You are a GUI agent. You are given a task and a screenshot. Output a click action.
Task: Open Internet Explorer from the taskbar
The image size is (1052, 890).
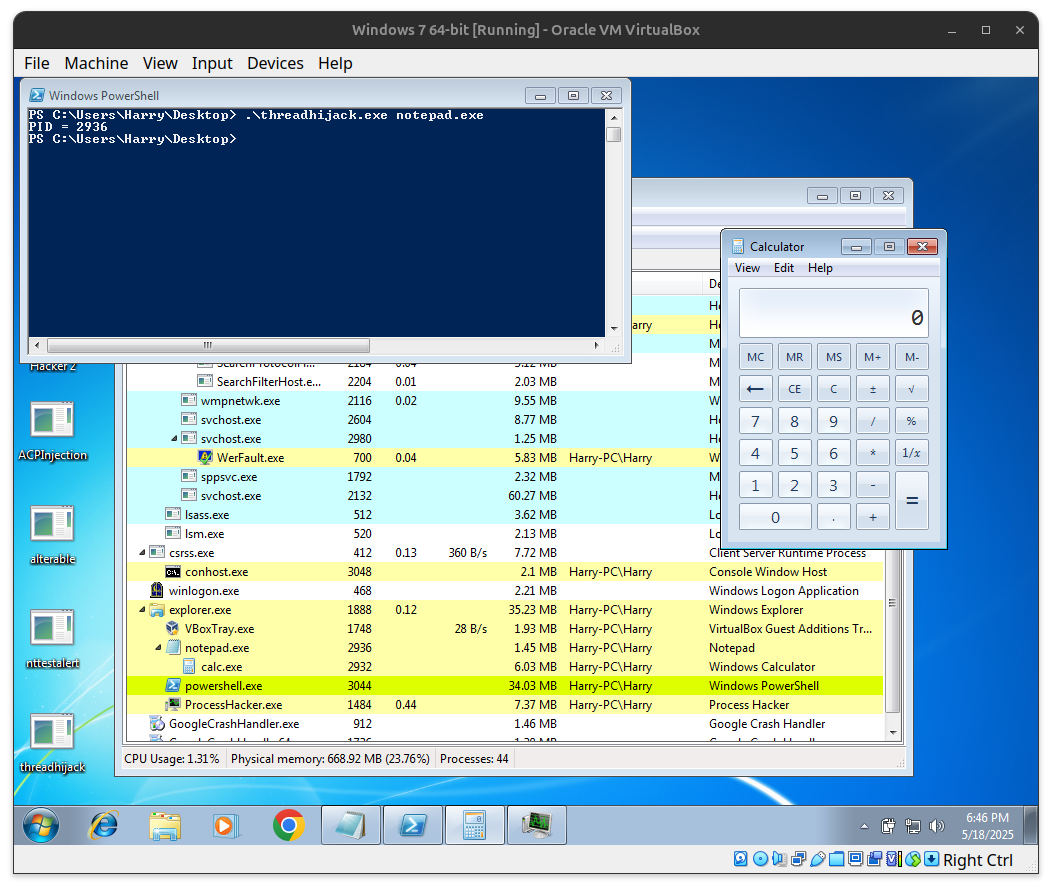103,825
